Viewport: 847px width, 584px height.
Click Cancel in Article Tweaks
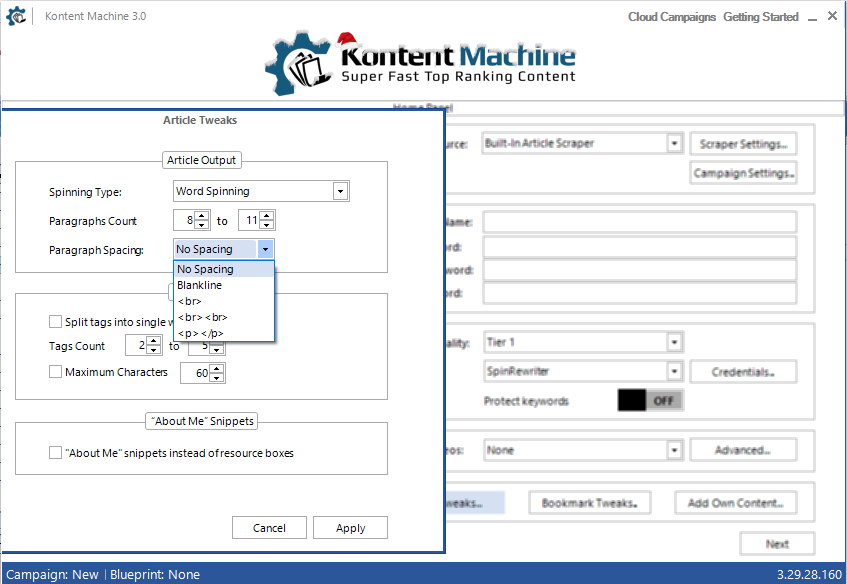(269, 528)
